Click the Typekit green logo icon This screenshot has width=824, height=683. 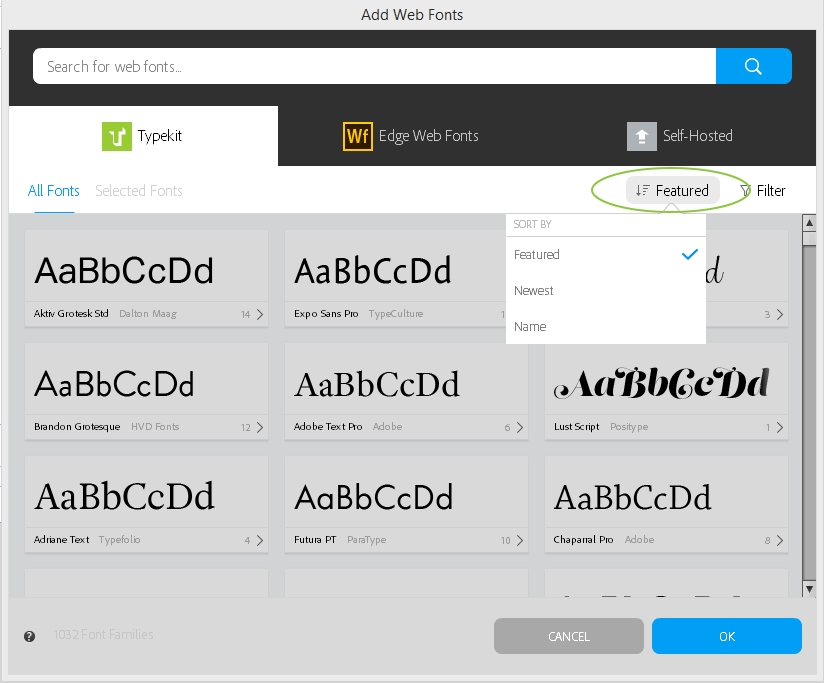[x=117, y=136]
